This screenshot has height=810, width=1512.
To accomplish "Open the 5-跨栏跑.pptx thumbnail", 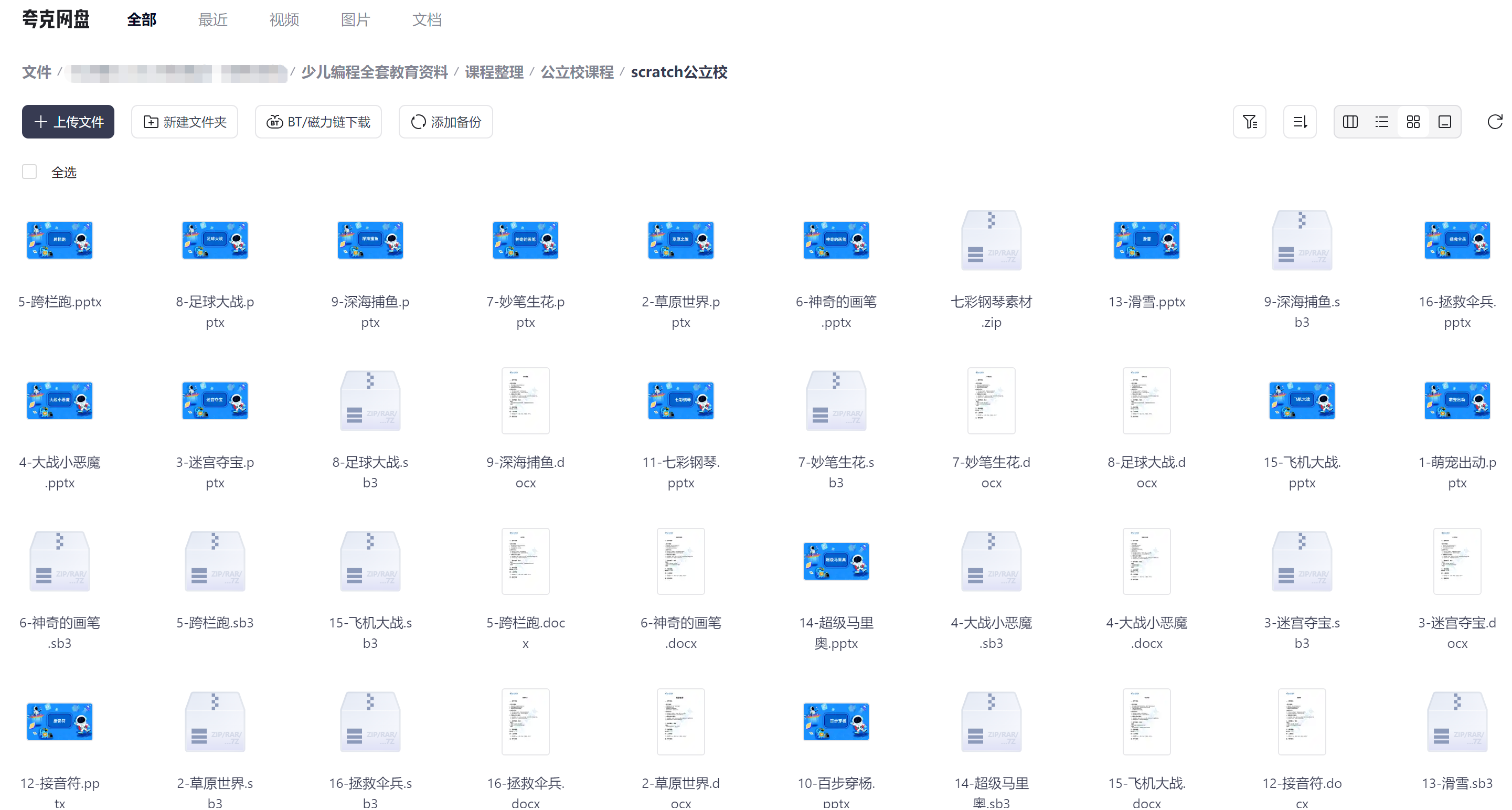I will (60, 241).
